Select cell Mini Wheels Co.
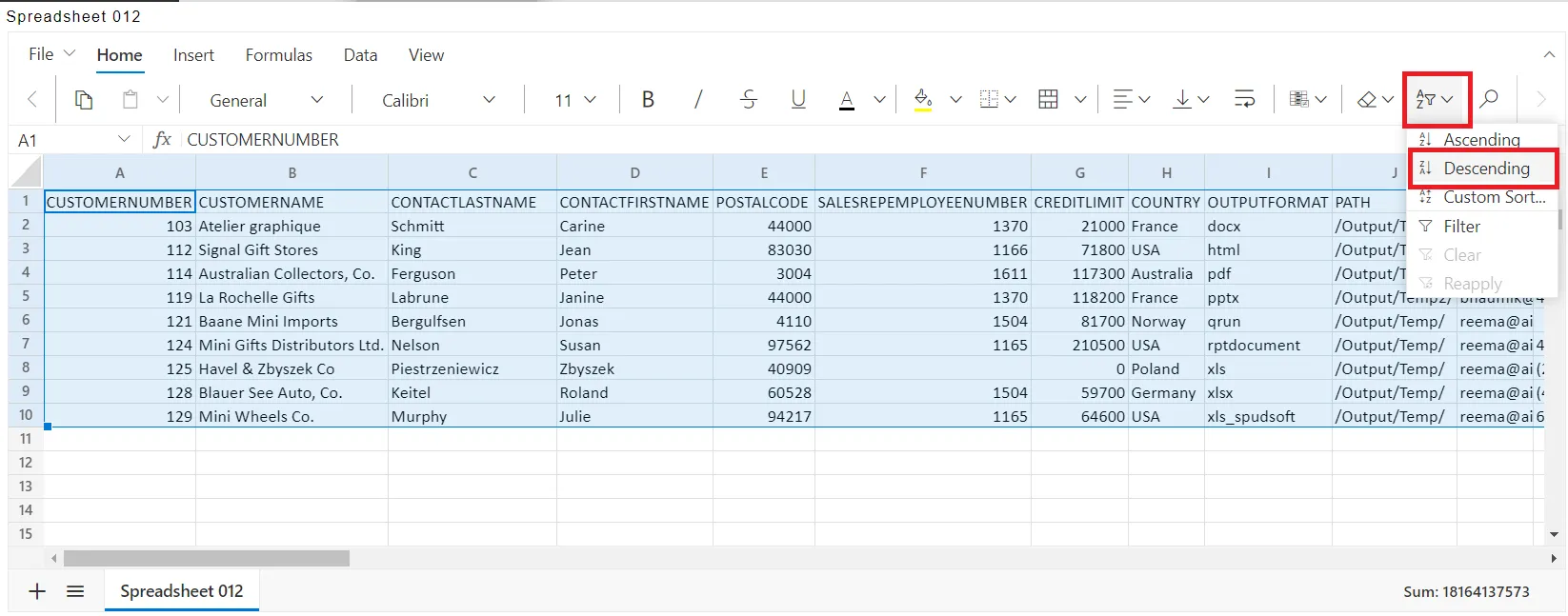 coord(291,416)
